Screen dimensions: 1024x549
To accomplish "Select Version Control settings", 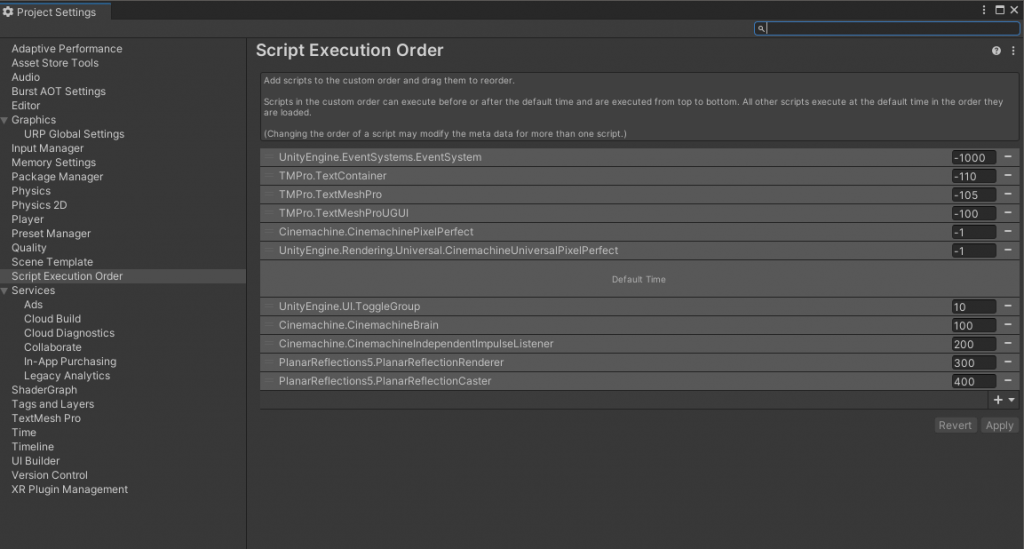I will (49, 475).
